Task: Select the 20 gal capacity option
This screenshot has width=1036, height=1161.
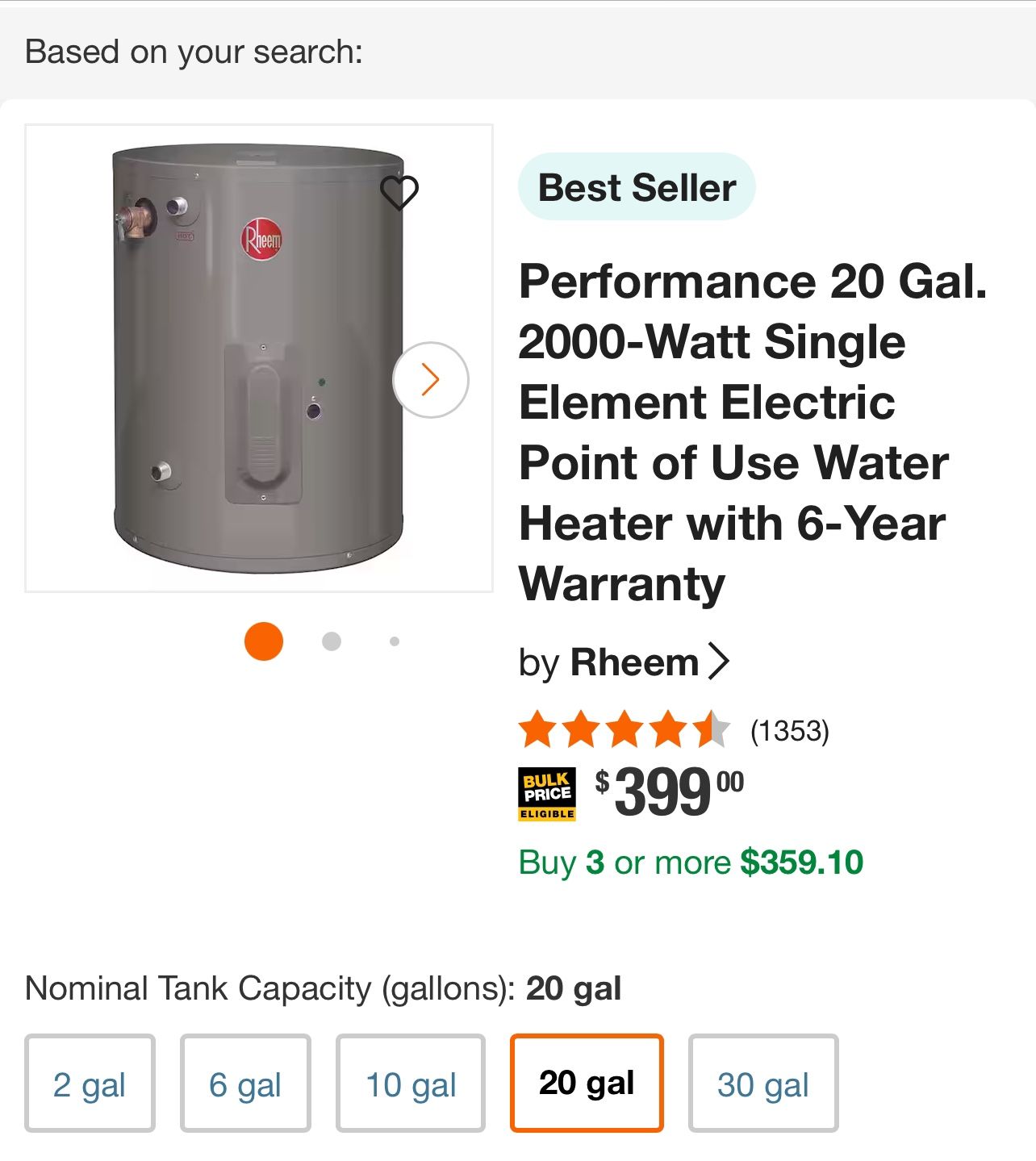Action: (x=587, y=1084)
